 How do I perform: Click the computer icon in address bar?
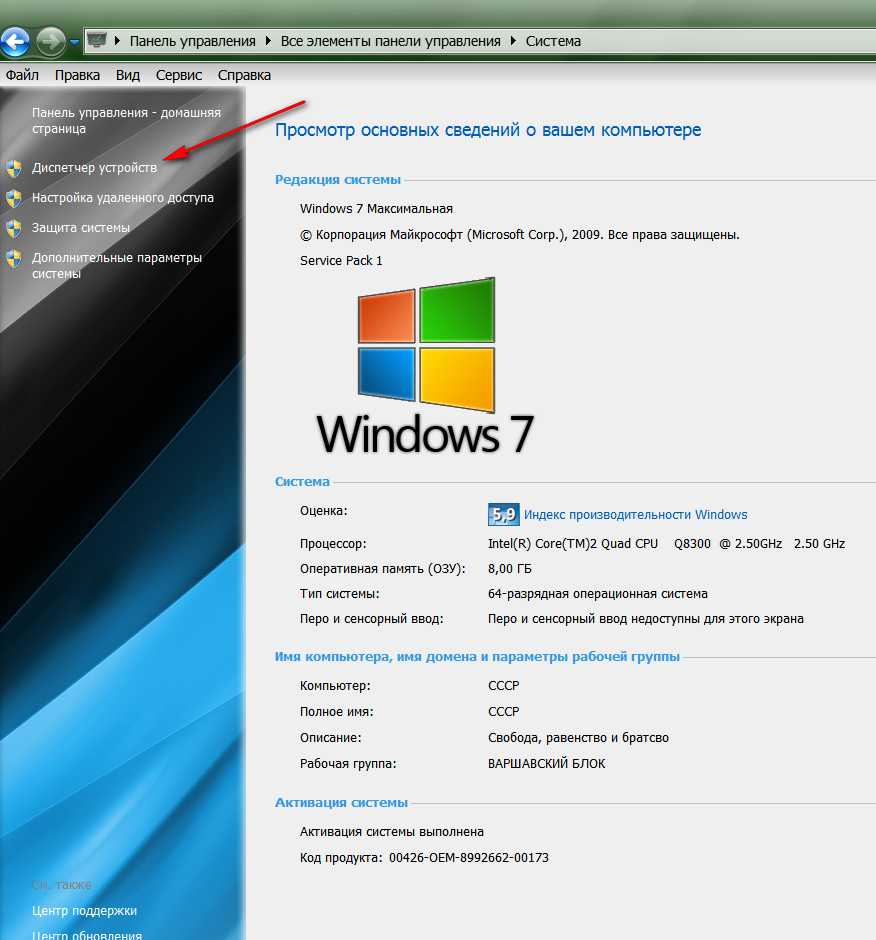click(98, 41)
